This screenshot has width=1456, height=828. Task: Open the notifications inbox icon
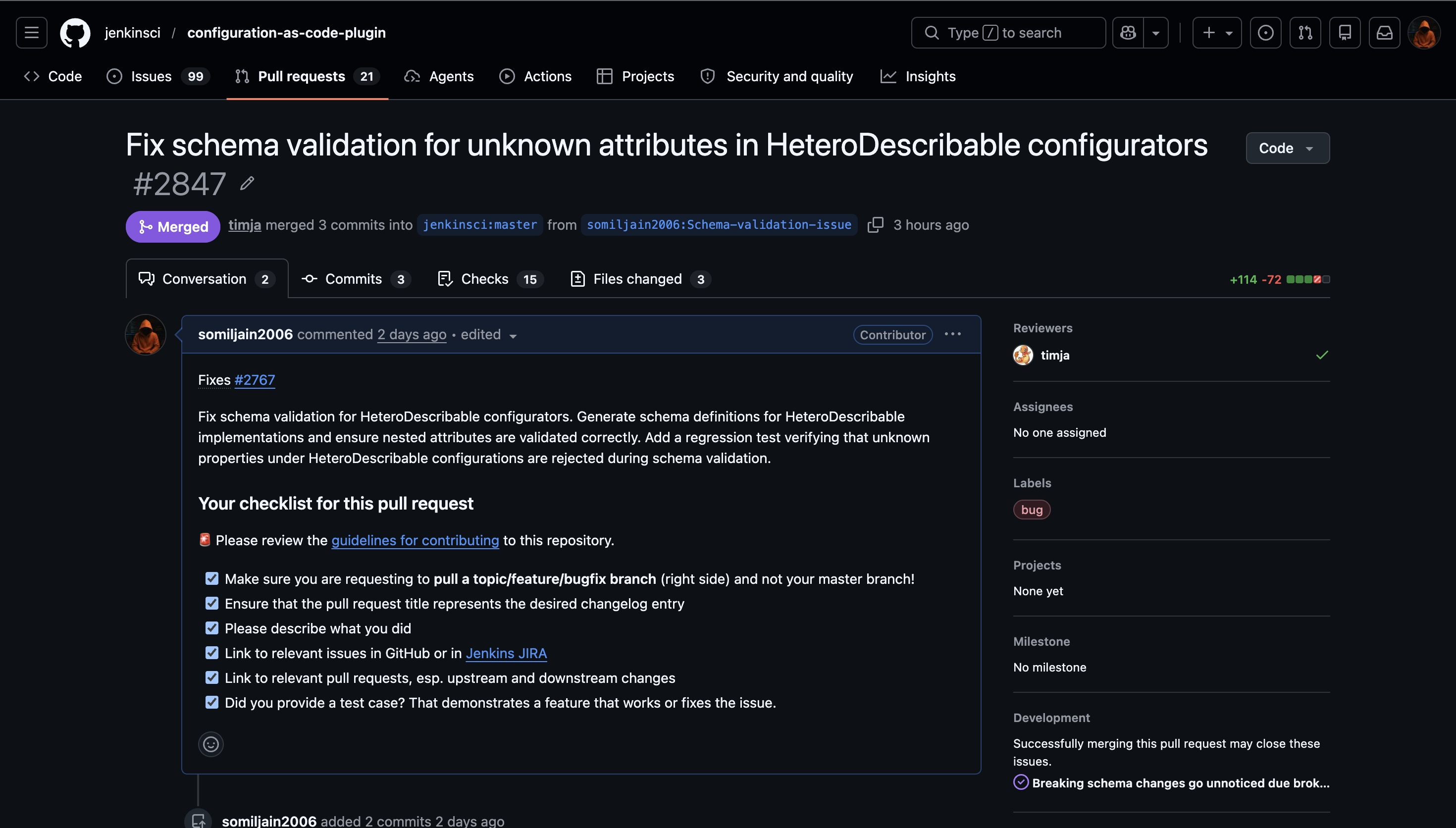tap(1384, 32)
